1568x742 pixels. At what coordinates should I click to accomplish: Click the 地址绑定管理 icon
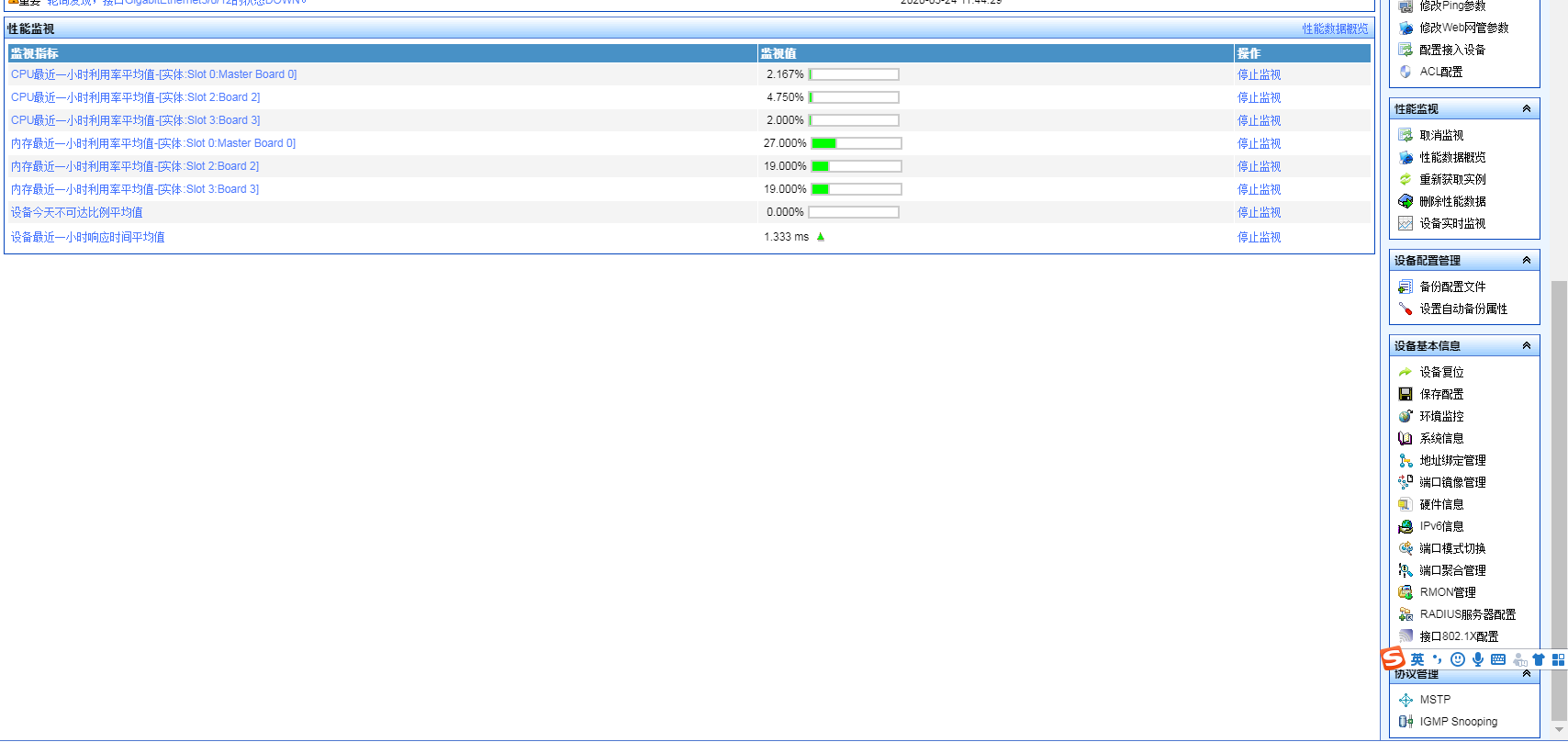point(1405,460)
